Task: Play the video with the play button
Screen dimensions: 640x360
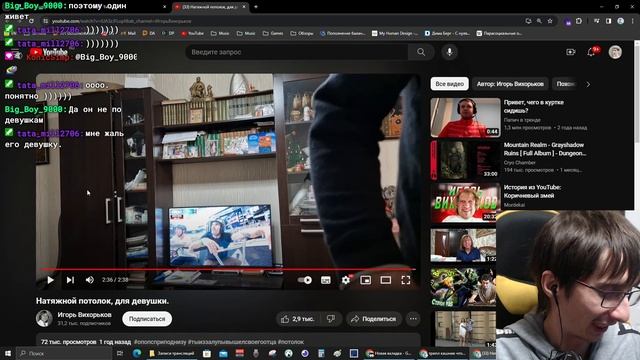Action: tap(50, 280)
